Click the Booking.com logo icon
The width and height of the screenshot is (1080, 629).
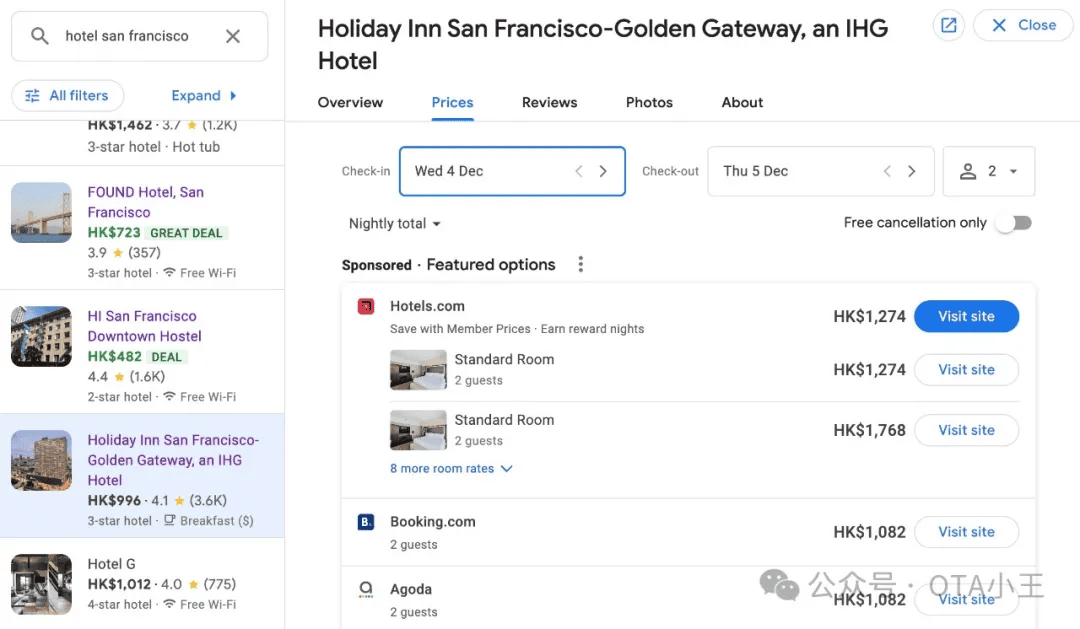(x=366, y=522)
